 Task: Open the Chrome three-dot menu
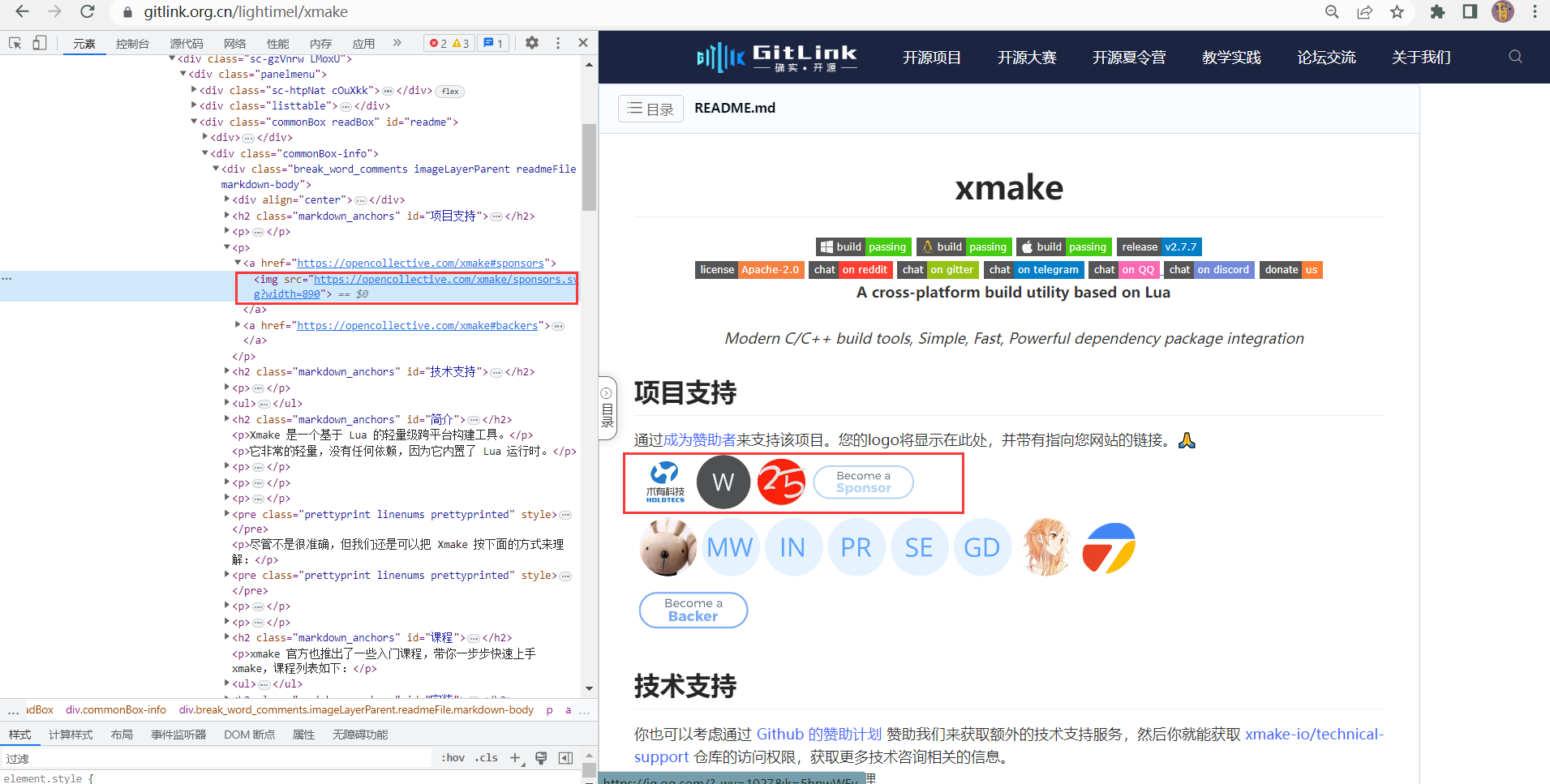pyautogui.click(x=1535, y=11)
